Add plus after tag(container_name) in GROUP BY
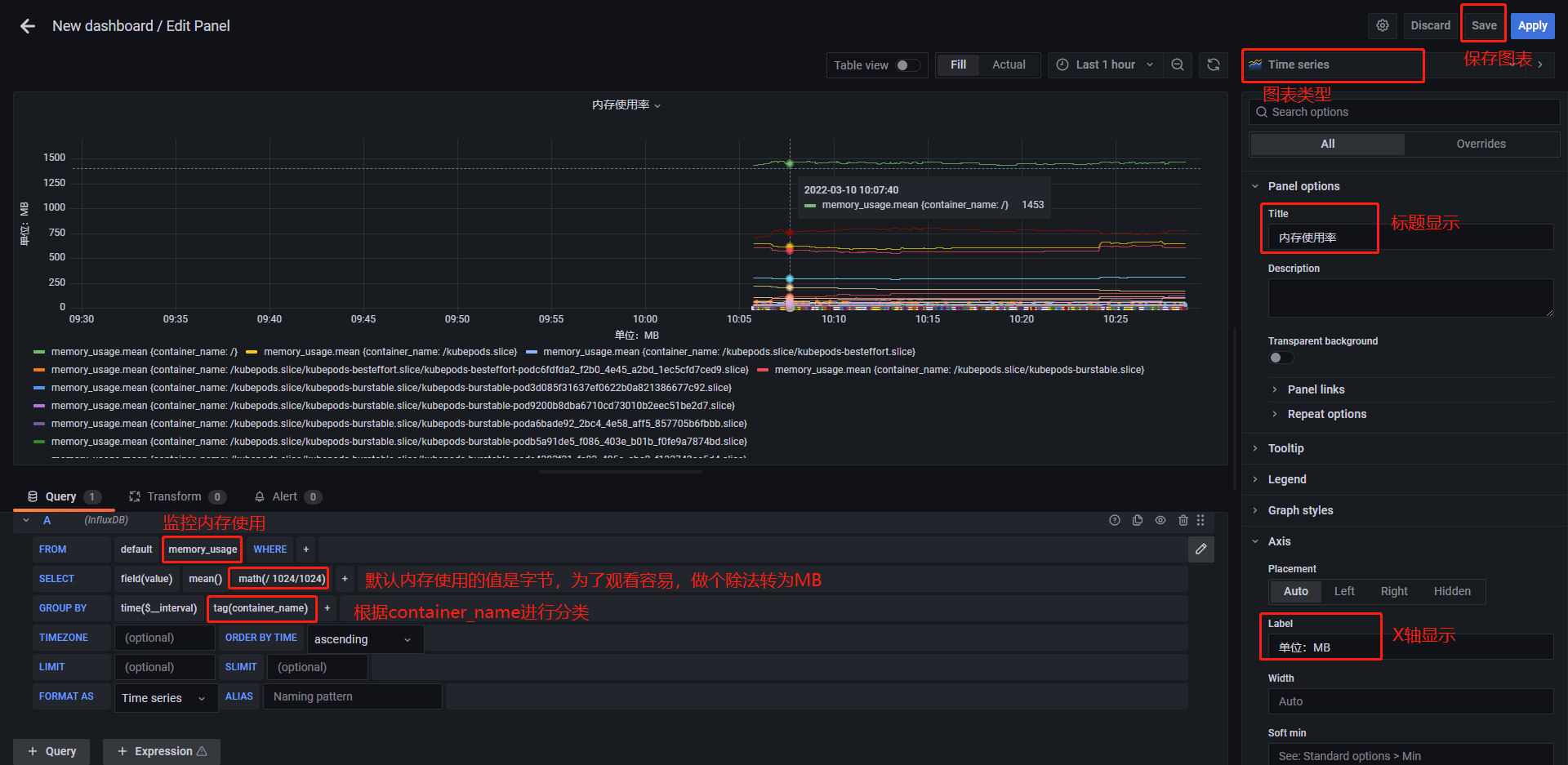The height and width of the screenshot is (765, 1568). pos(327,608)
